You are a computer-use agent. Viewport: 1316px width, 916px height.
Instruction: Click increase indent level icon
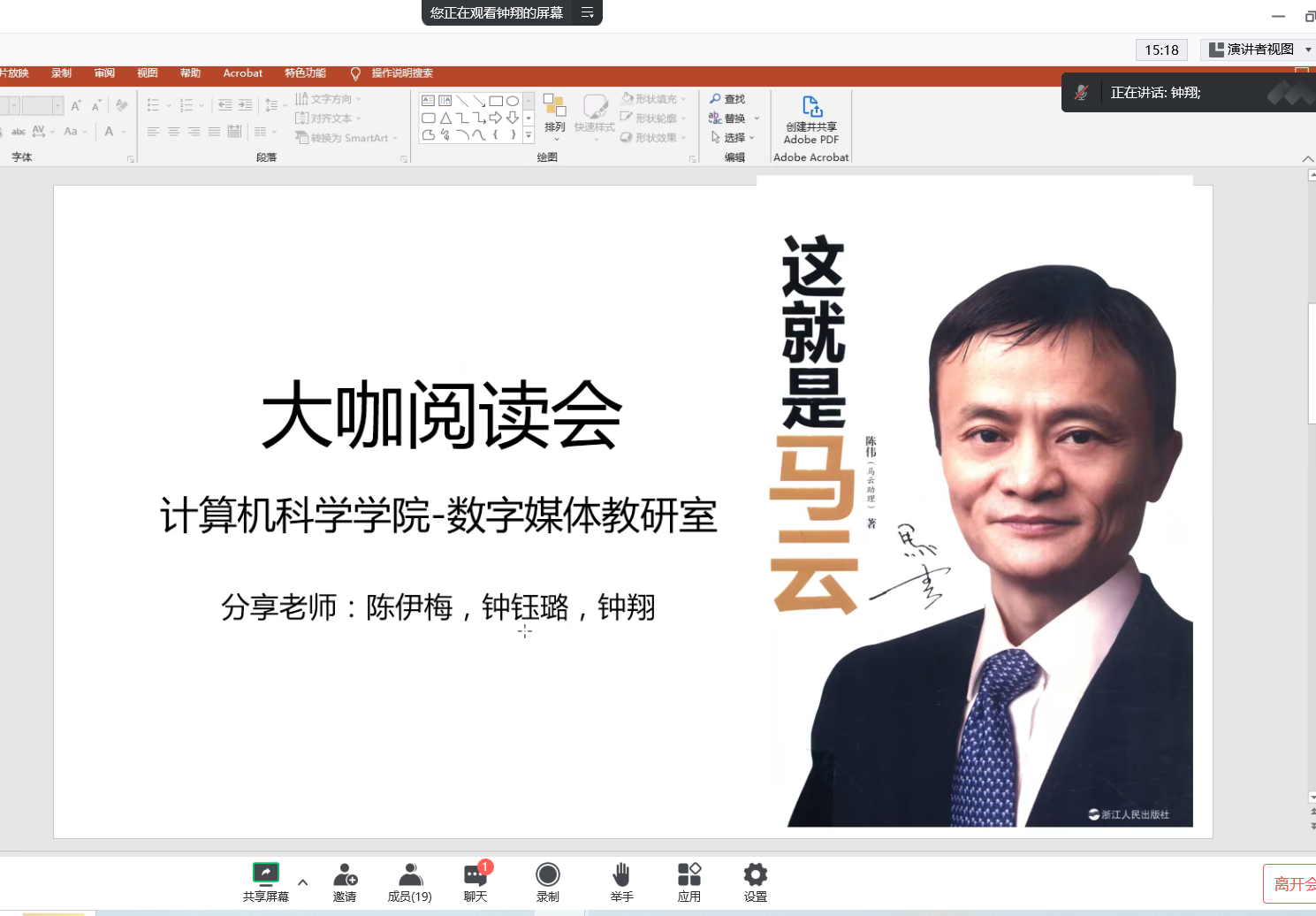click(246, 105)
